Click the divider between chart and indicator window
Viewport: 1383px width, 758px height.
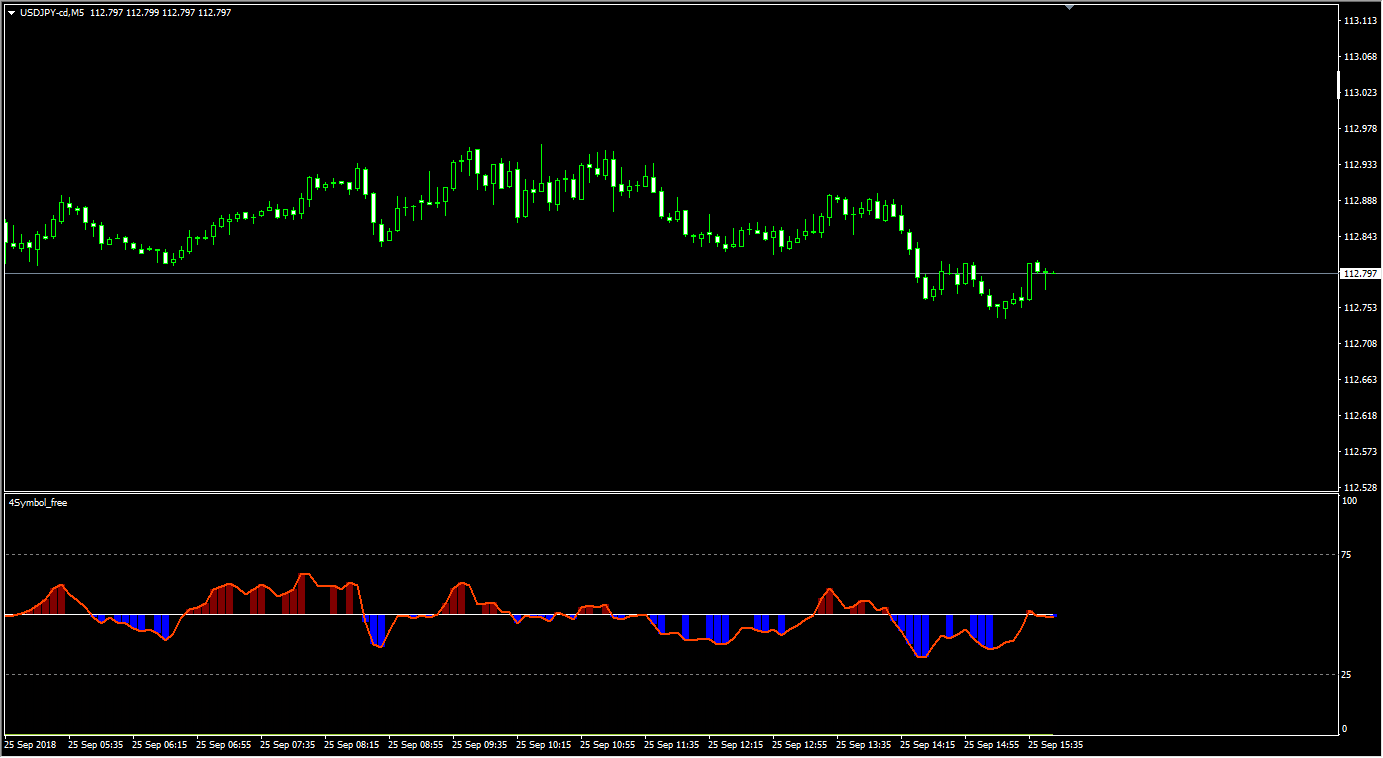coord(670,492)
